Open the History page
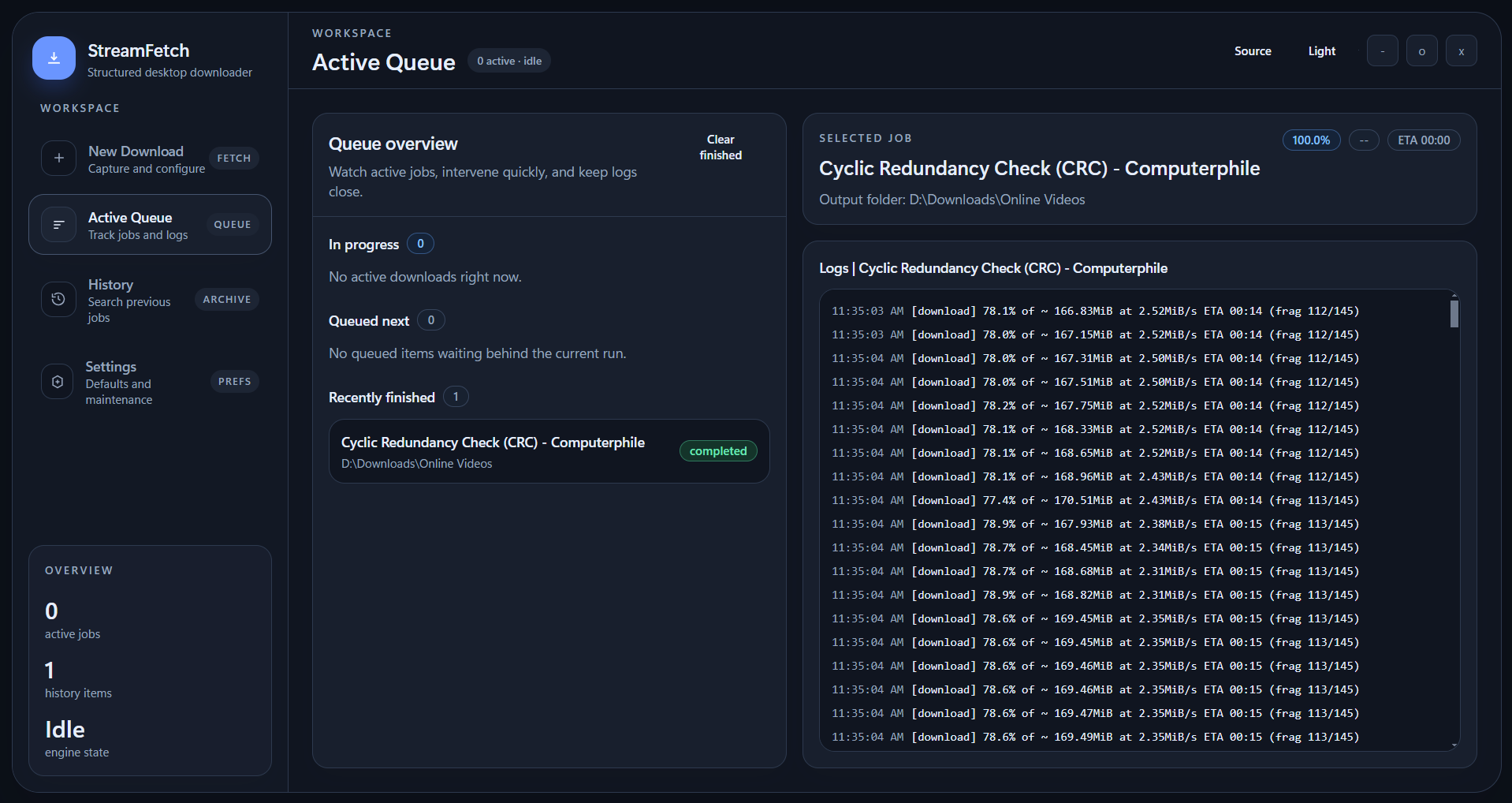The height and width of the screenshot is (803, 1512). (150, 300)
